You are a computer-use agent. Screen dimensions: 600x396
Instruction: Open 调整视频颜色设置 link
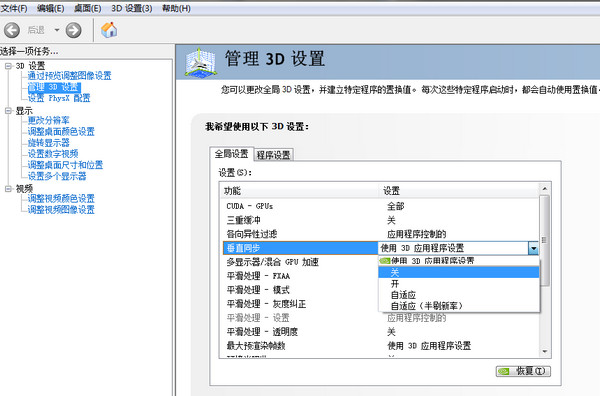coord(61,199)
